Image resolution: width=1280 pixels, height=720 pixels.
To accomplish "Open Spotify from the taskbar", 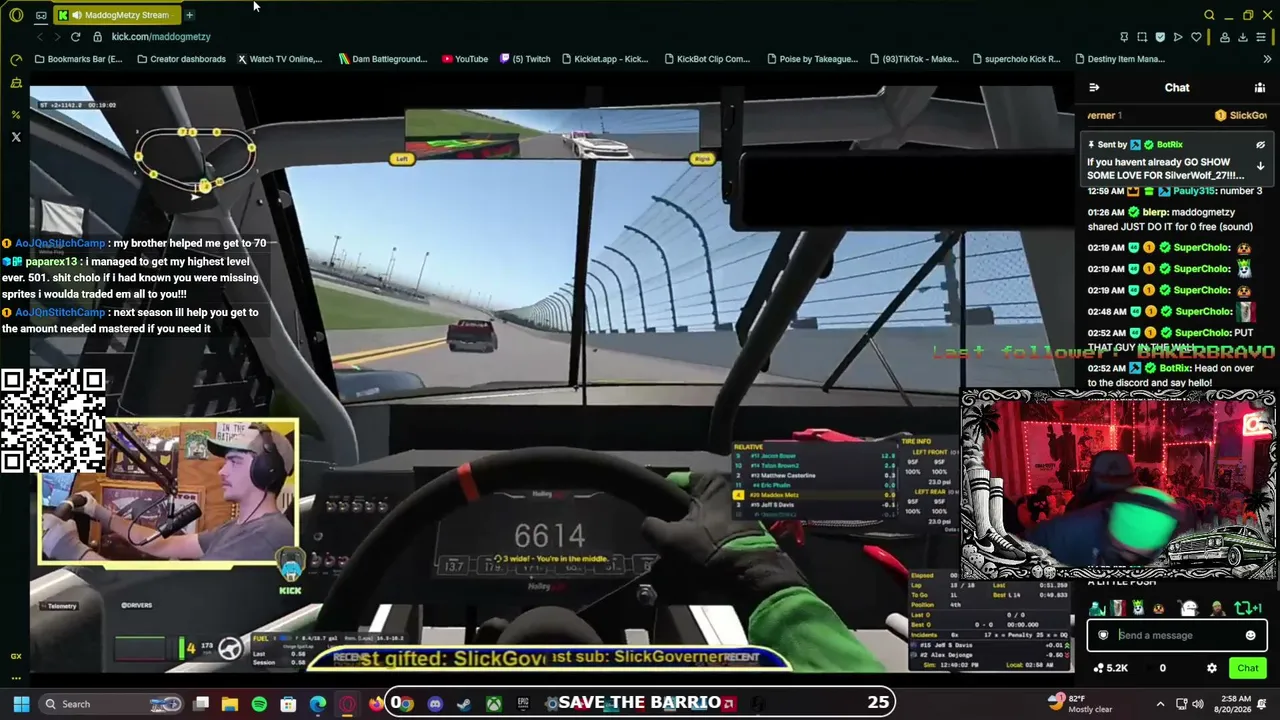I will (x=259, y=704).
